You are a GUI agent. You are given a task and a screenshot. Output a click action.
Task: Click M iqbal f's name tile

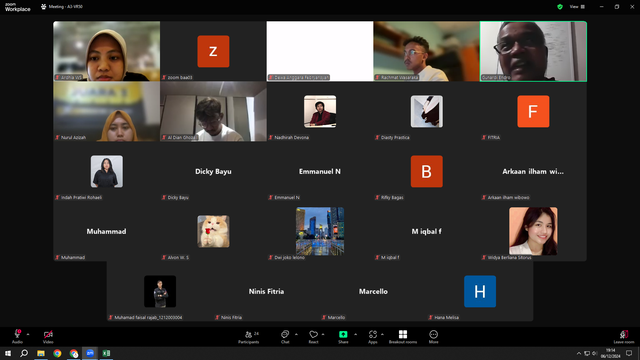pyautogui.click(x=427, y=231)
